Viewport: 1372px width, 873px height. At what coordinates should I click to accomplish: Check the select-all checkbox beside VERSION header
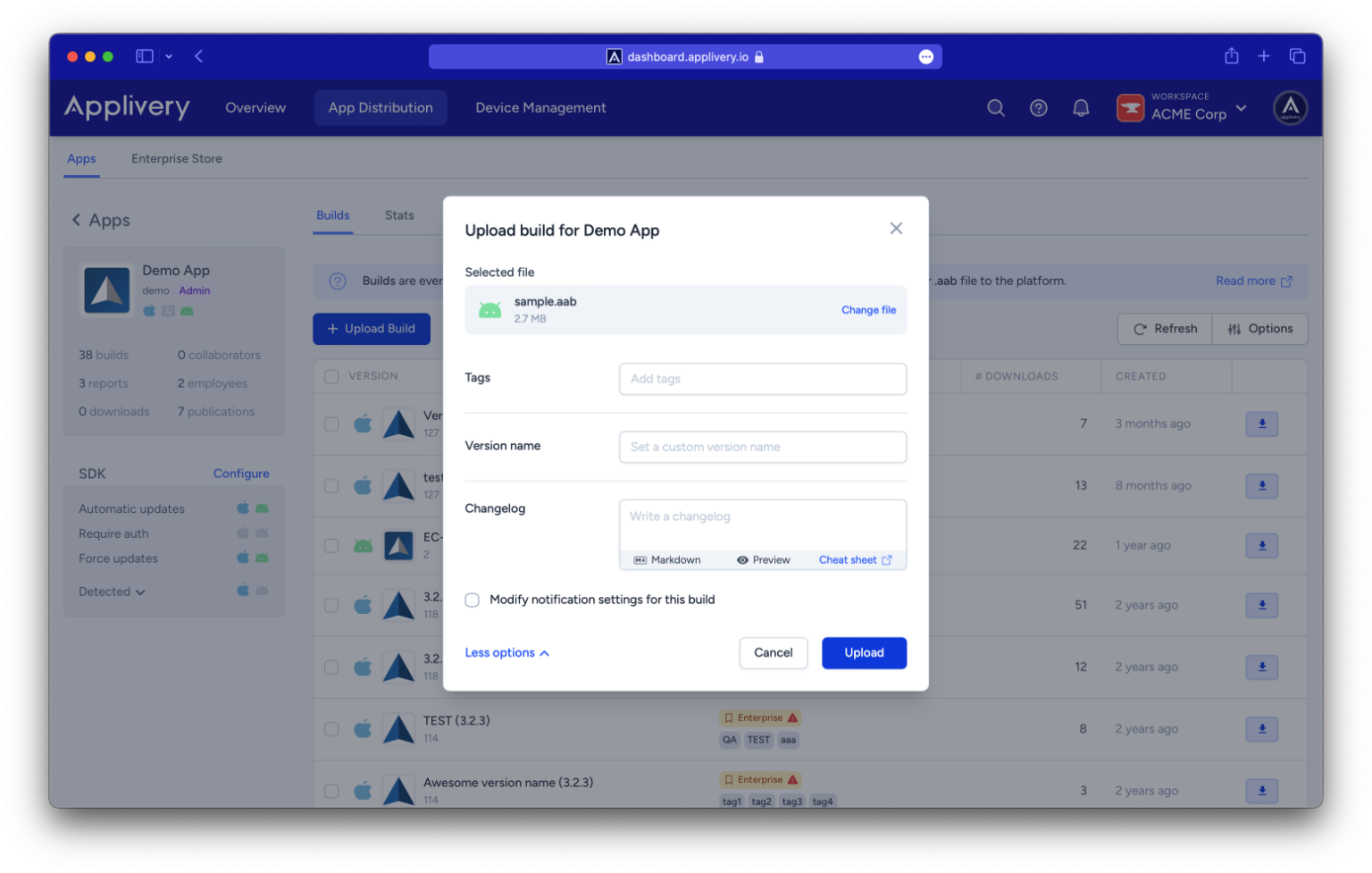[x=331, y=377]
